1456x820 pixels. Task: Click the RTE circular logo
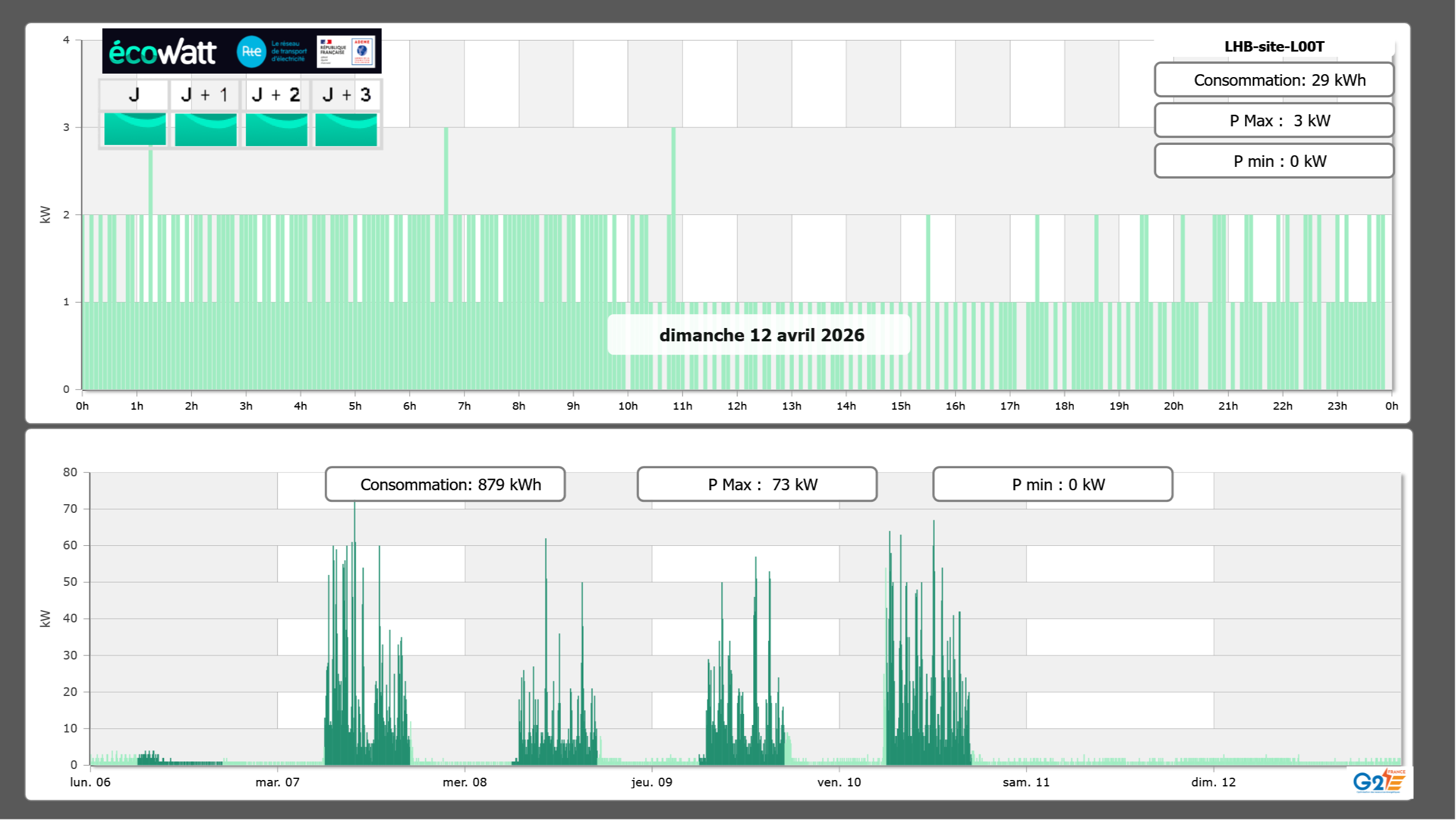[x=251, y=52]
